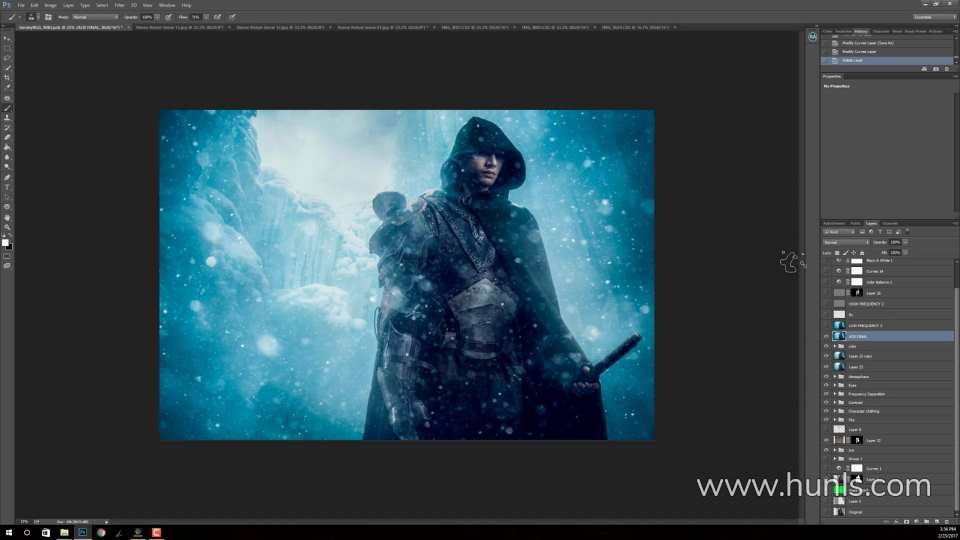Expand the Atmosphere group
960x540 pixels.
tap(835, 377)
